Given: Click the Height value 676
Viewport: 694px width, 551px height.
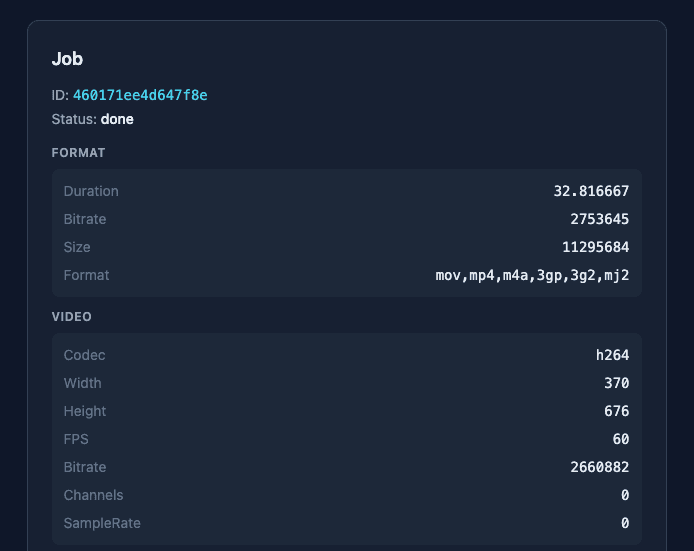Looking at the screenshot, I should (616, 411).
